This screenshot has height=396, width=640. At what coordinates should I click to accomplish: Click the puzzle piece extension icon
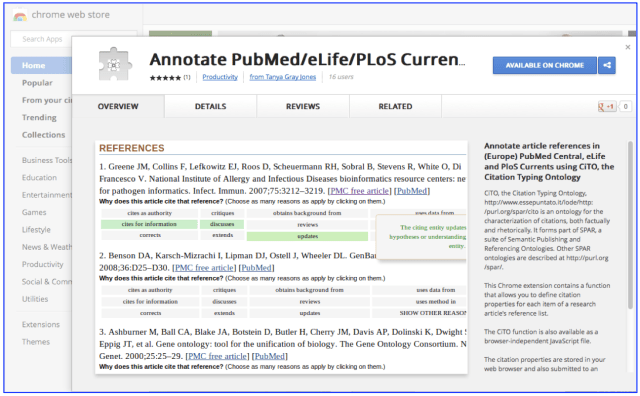115,65
